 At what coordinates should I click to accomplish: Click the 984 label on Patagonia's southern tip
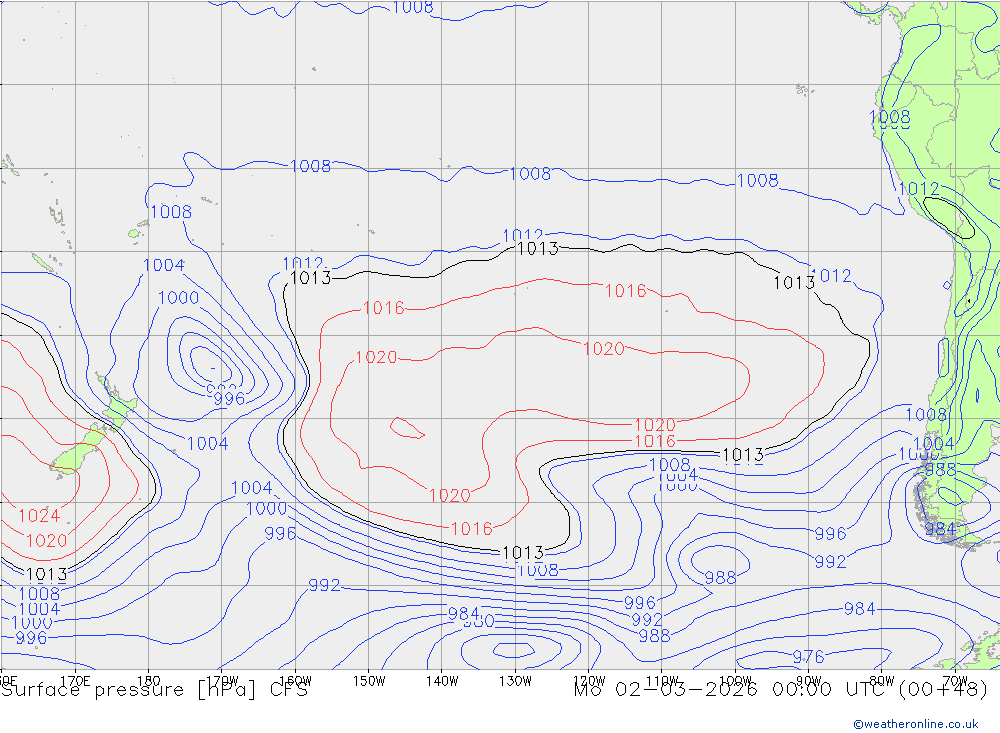pyautogui.click(x=940, y=529)
